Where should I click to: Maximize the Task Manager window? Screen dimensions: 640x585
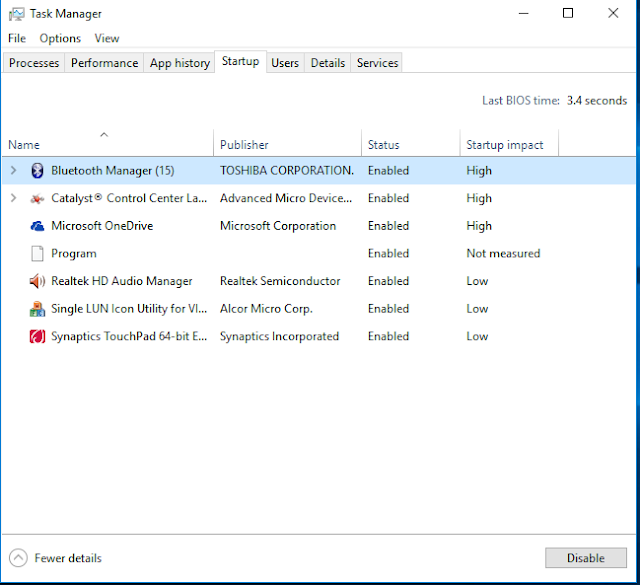point(568,13)
